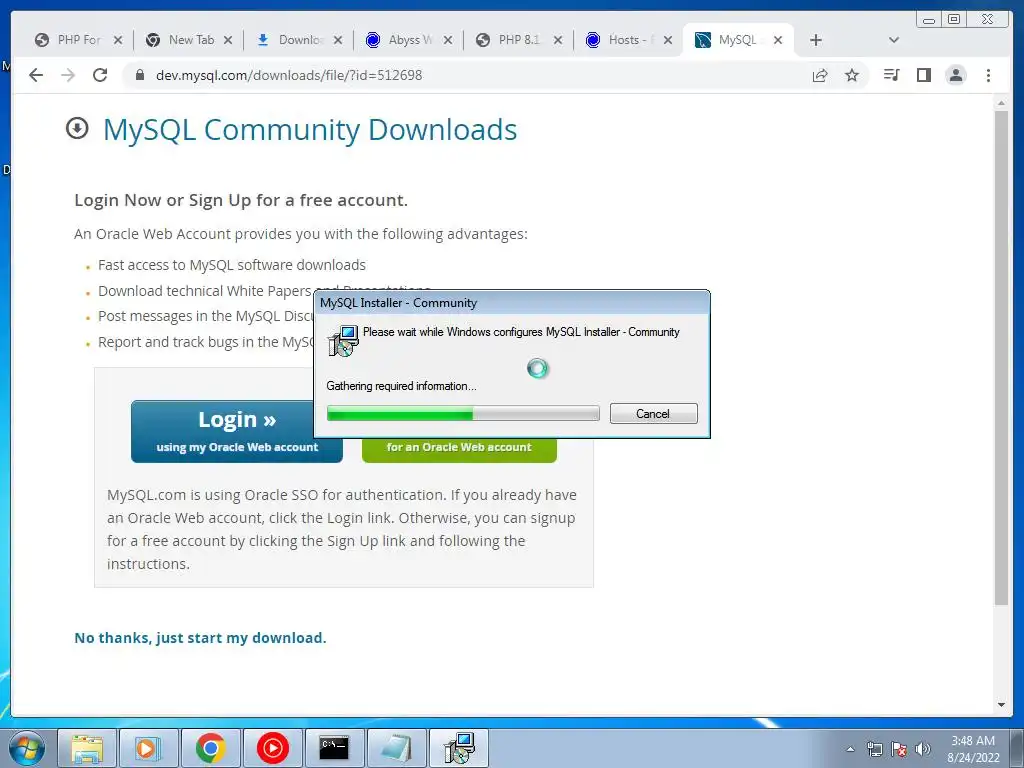Click the volume speaker tray icon
Screen dimensions: 1024x768
click(x=923, y=749)
